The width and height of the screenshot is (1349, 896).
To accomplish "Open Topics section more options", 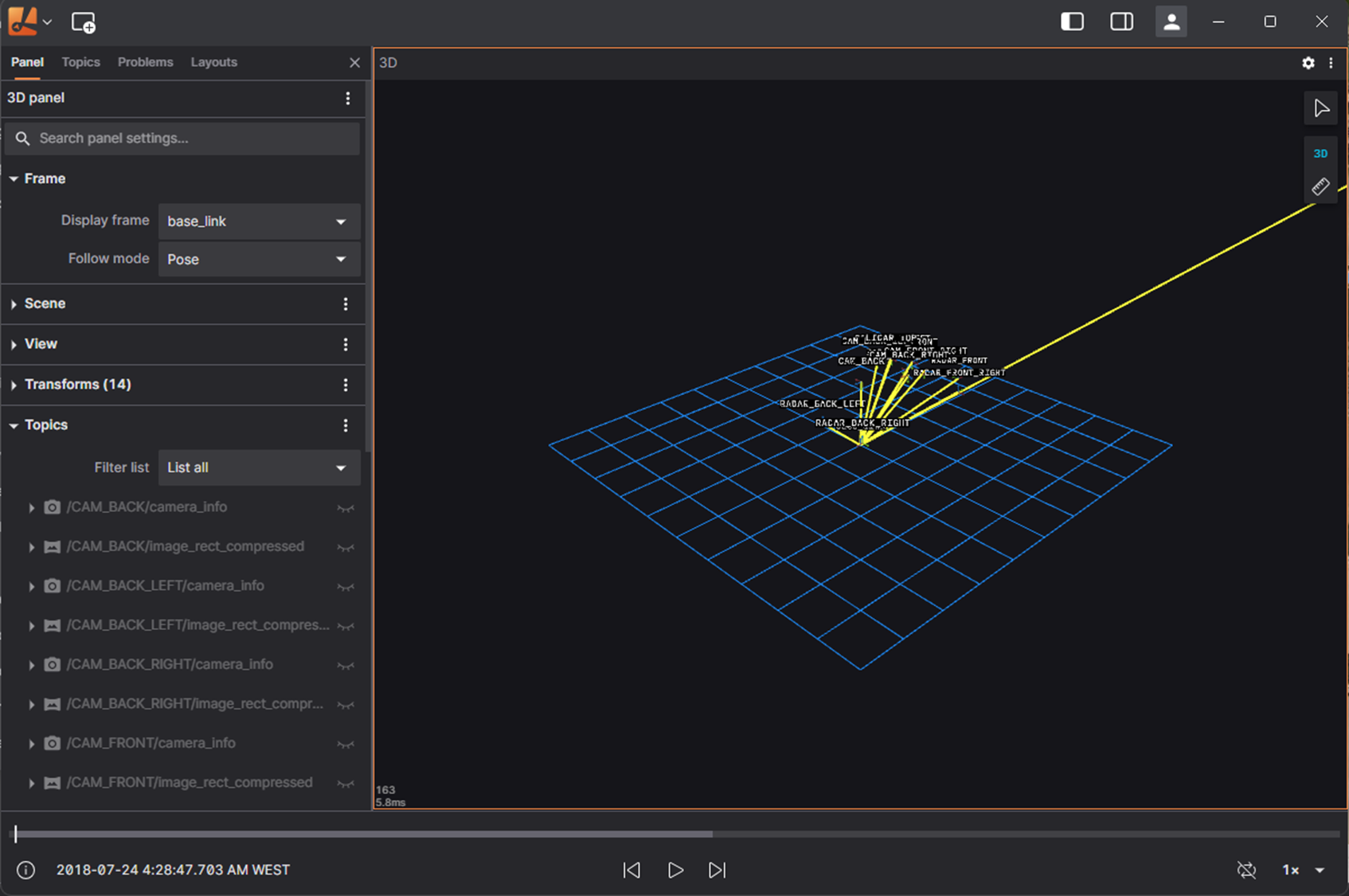I will (x=346, y=425).
